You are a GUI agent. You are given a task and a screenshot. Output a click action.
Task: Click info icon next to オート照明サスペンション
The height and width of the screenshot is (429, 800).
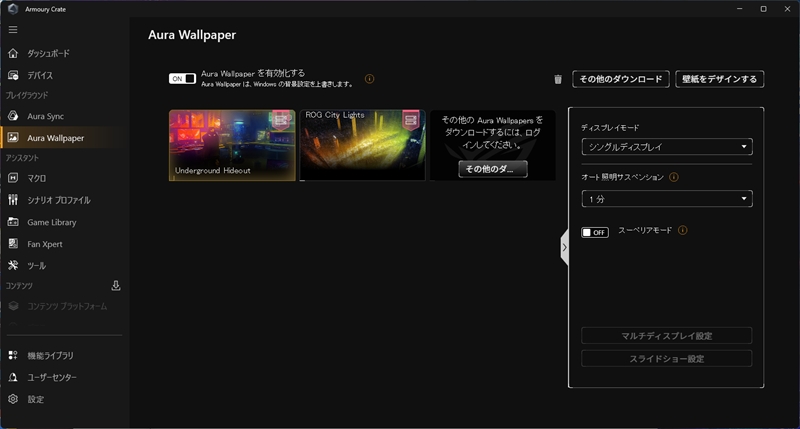(x=673, y=177)
